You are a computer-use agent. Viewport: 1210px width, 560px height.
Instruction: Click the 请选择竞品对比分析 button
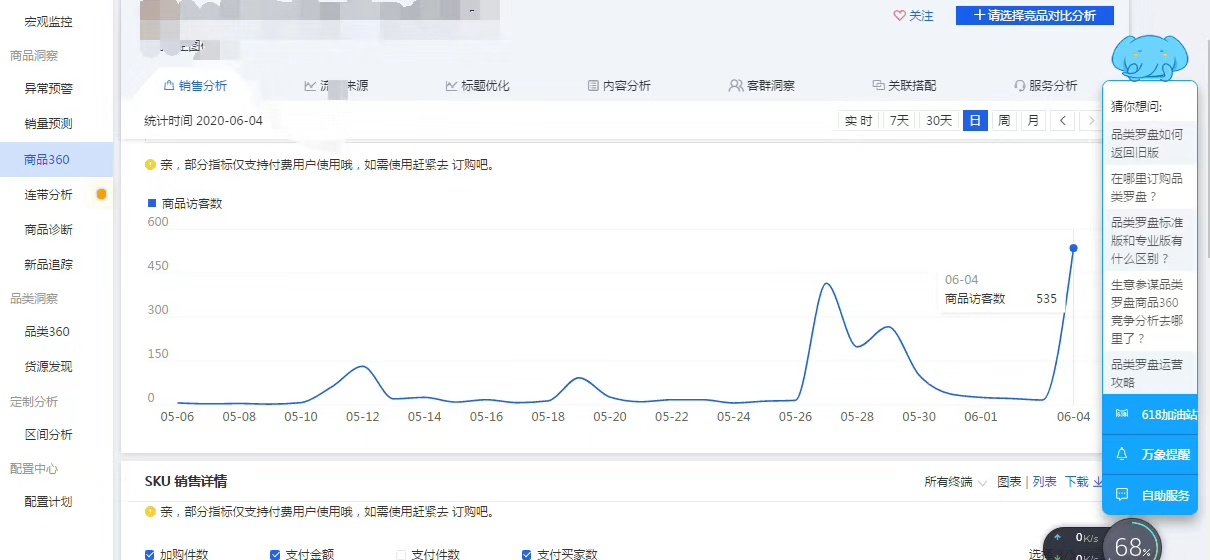point(1035,15)
